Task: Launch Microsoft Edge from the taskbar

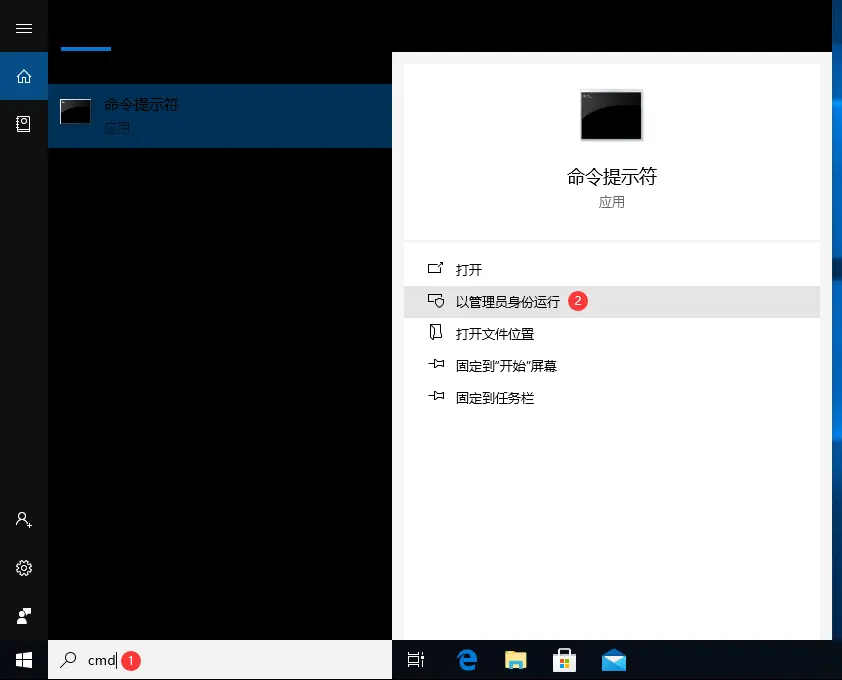Action: click(x=466, y=660)
